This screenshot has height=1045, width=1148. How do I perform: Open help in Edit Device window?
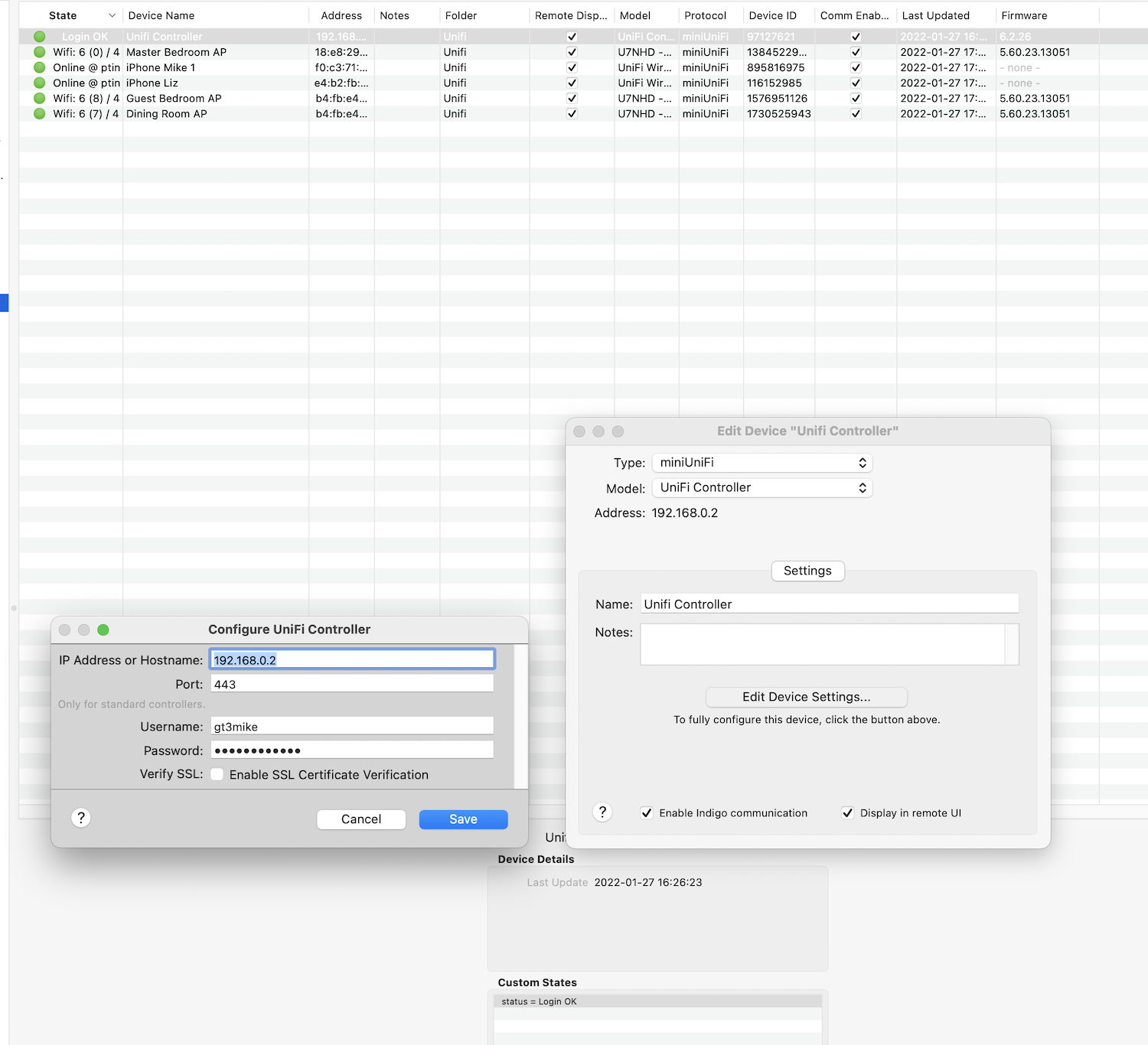tap(602, 812)
